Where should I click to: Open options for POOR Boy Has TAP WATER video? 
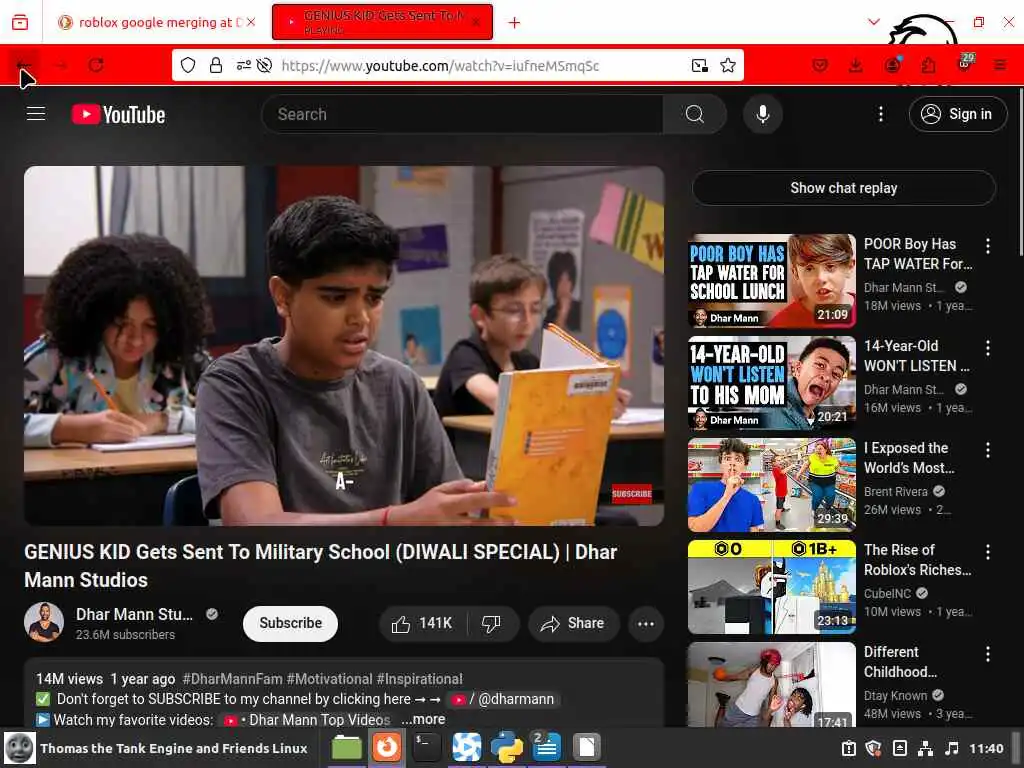[987, 246]
